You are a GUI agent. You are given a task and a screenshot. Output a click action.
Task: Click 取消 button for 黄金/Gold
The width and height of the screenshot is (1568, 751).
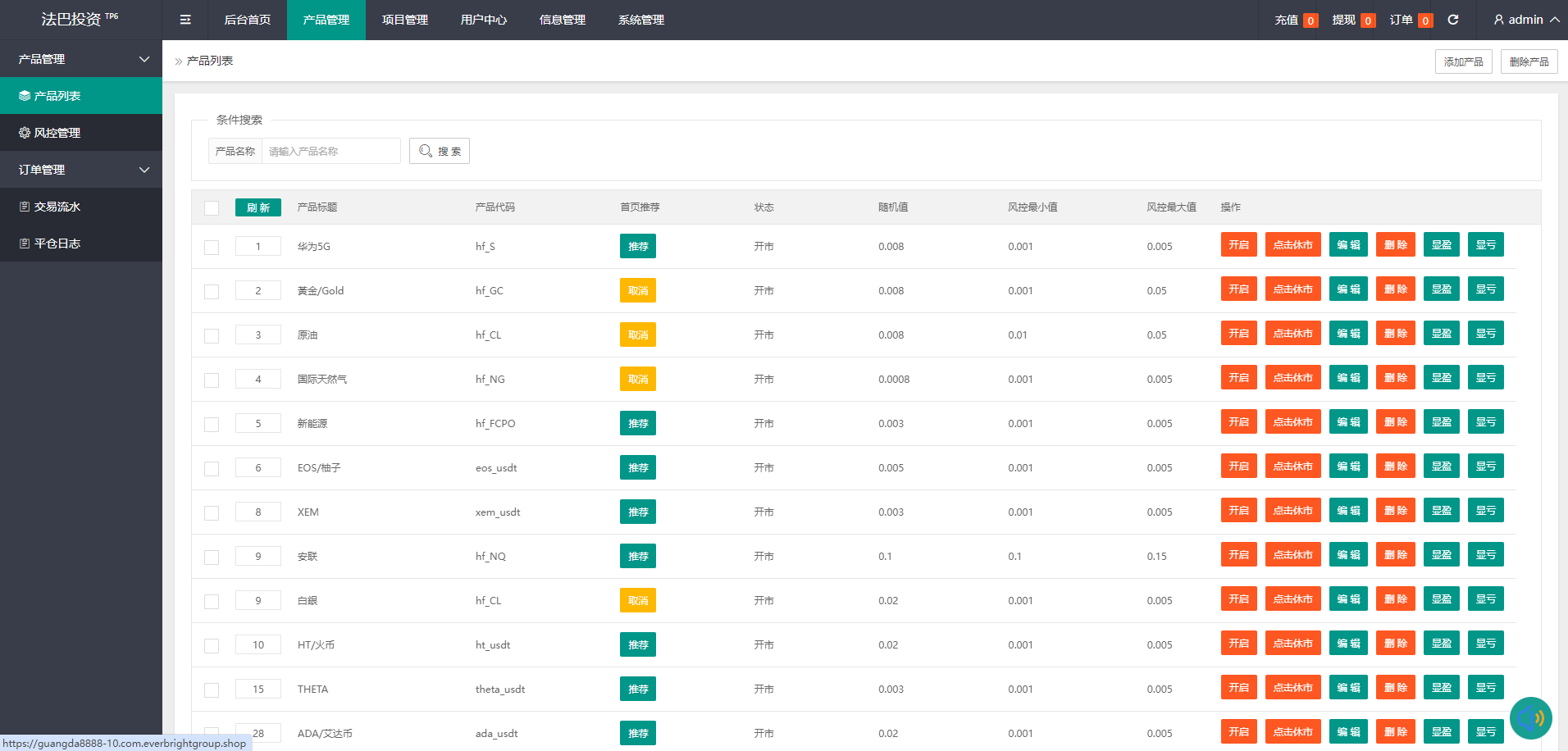[638, 290]
